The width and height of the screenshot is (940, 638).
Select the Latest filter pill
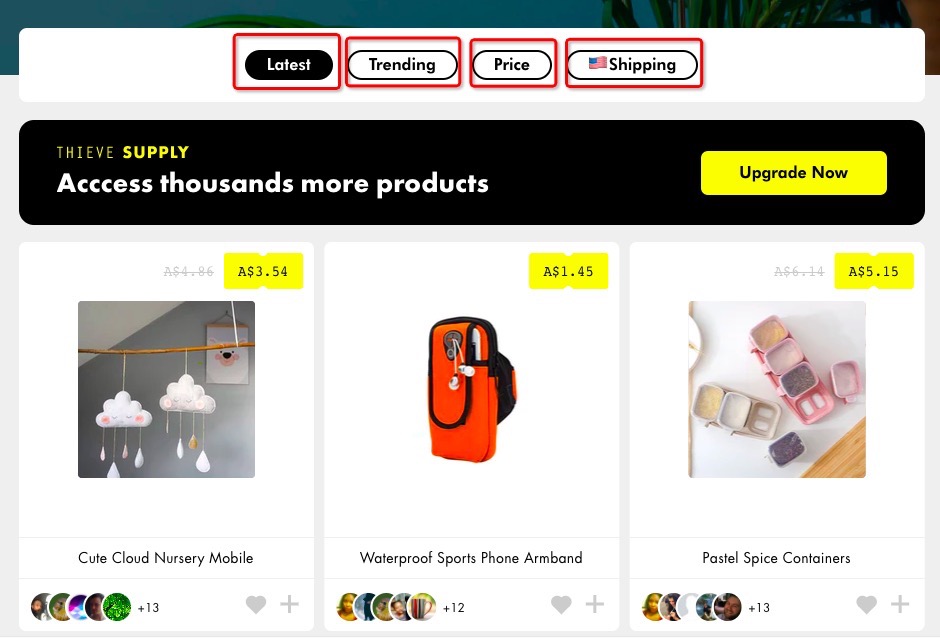click(x=289, y=65)
